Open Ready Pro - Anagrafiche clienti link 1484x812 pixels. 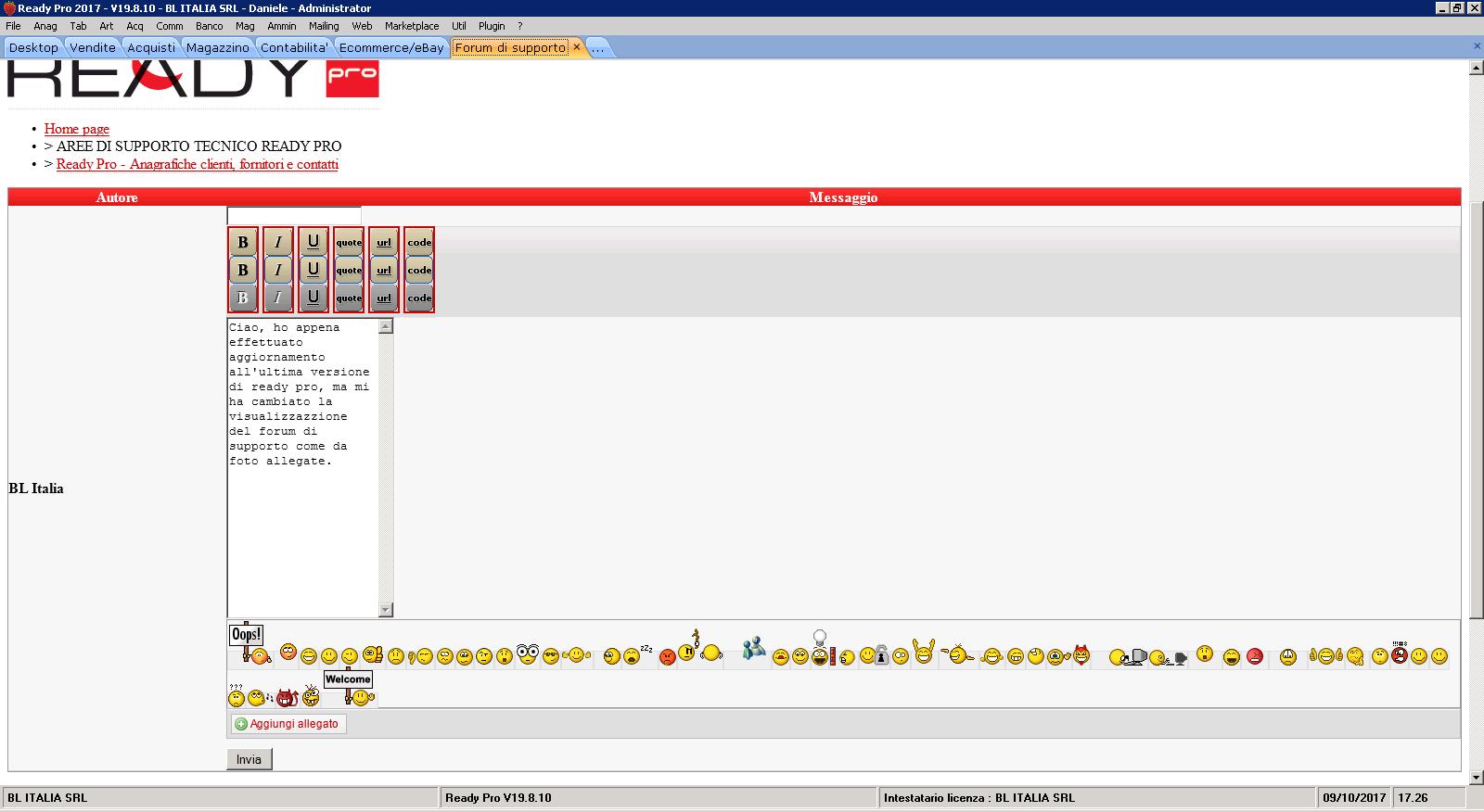[198, 164]
